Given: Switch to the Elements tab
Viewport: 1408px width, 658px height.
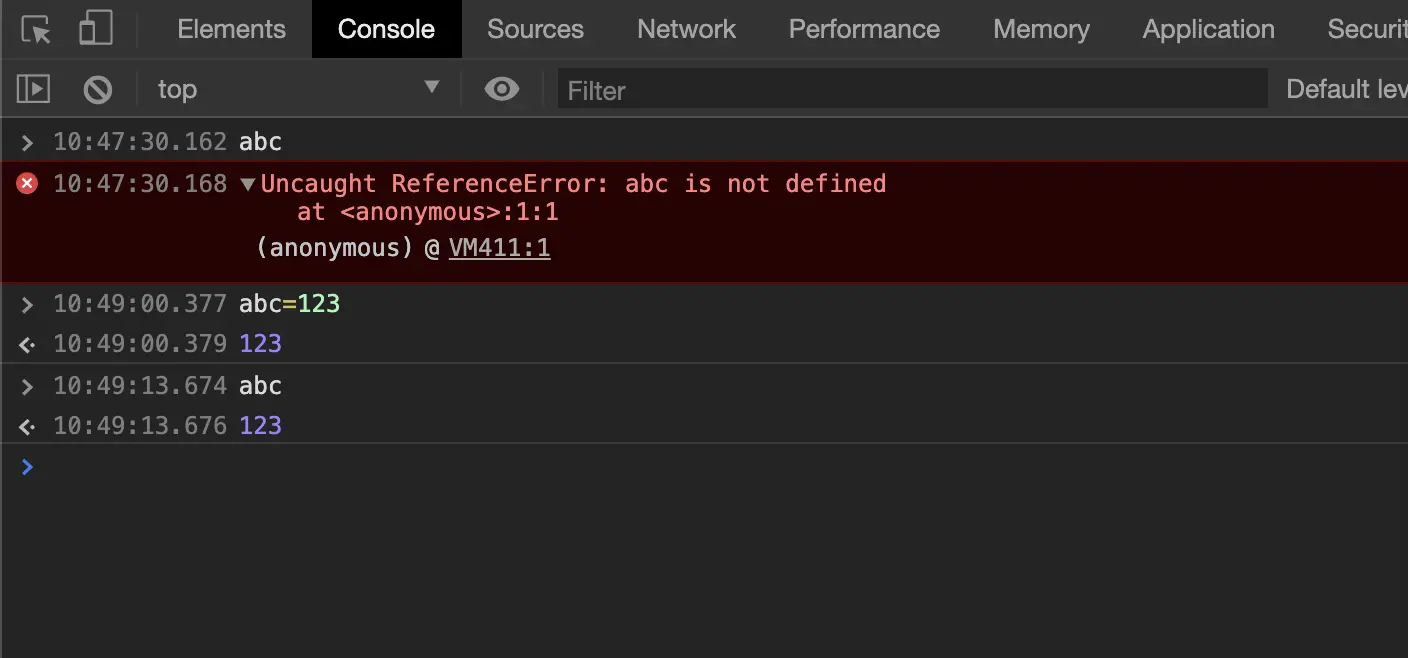Looking at the screenshot, I should click(x=231, y=30).
